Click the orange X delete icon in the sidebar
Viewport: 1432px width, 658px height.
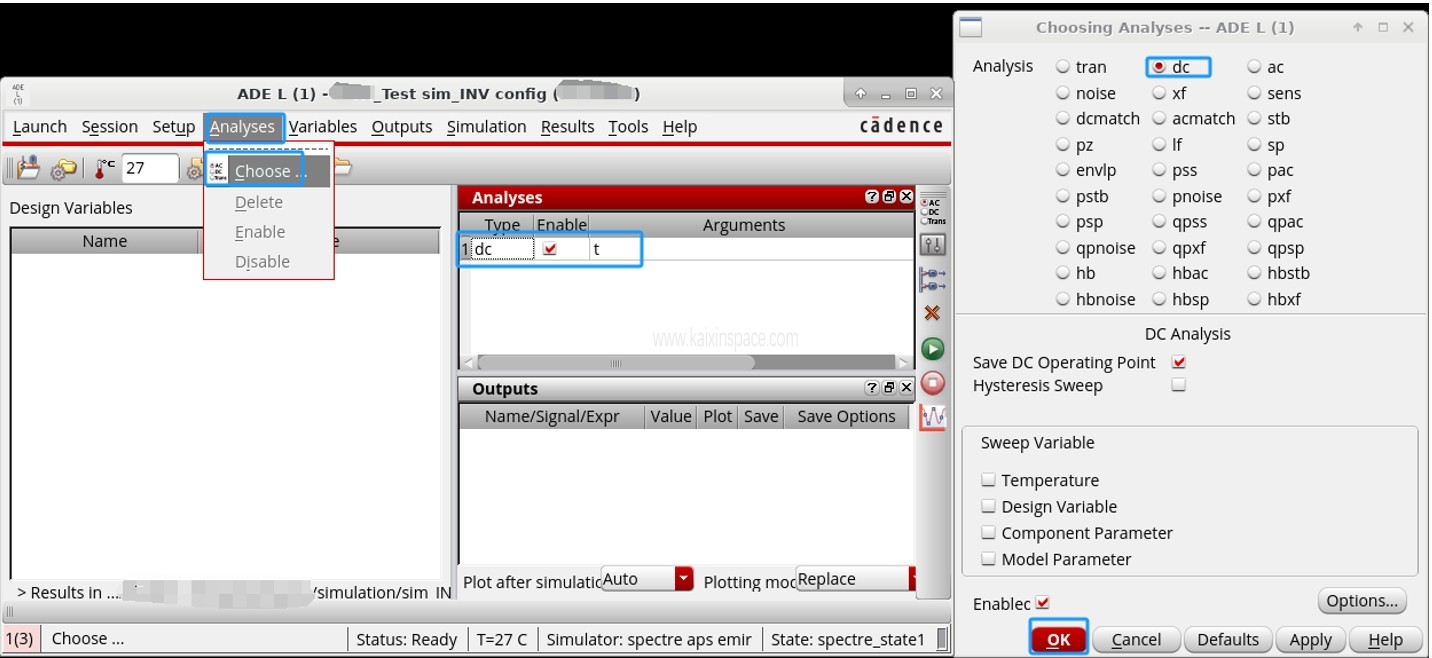[932, 313]
